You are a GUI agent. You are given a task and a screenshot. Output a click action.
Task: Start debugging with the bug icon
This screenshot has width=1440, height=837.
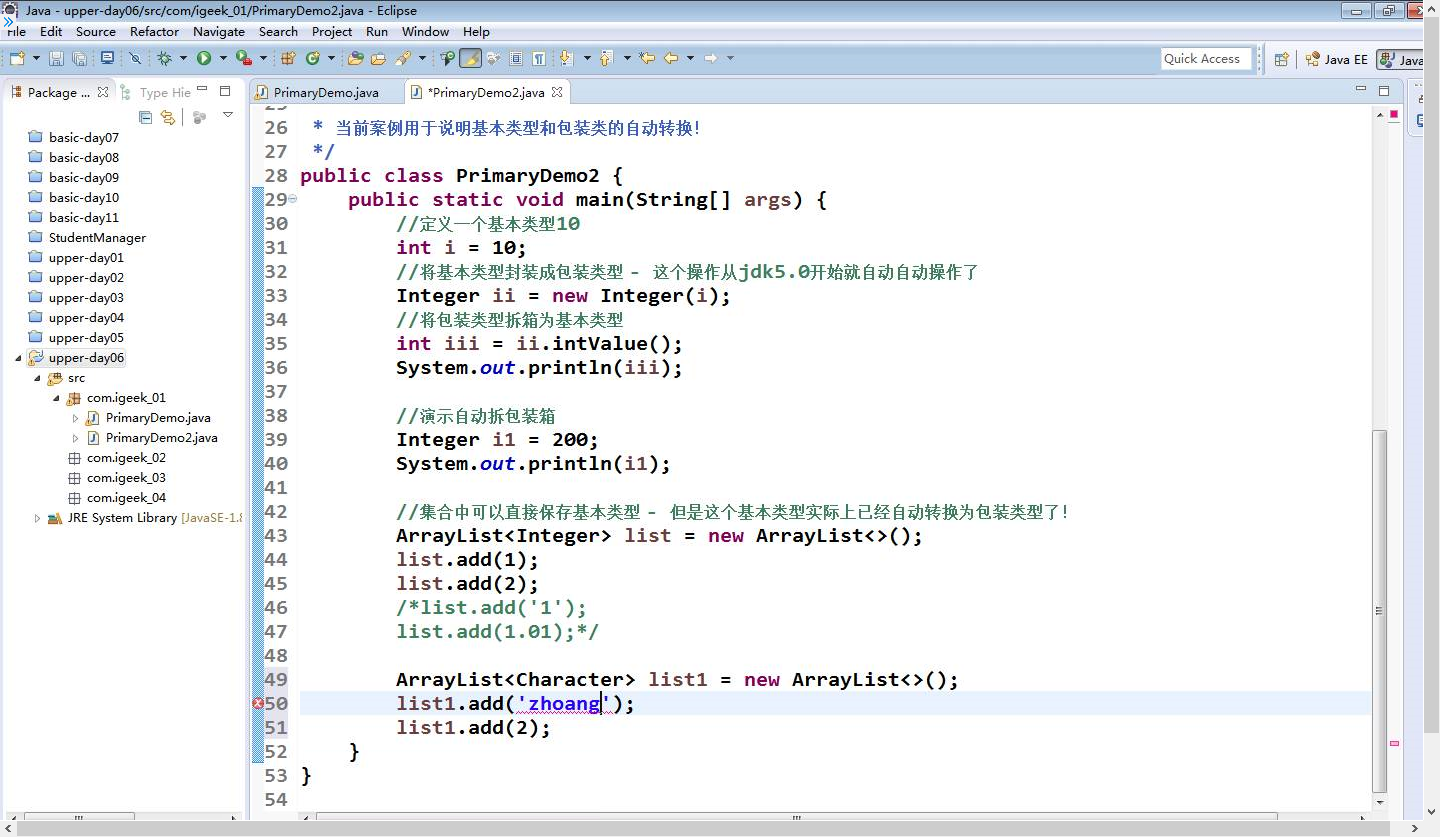coord(164,58)
